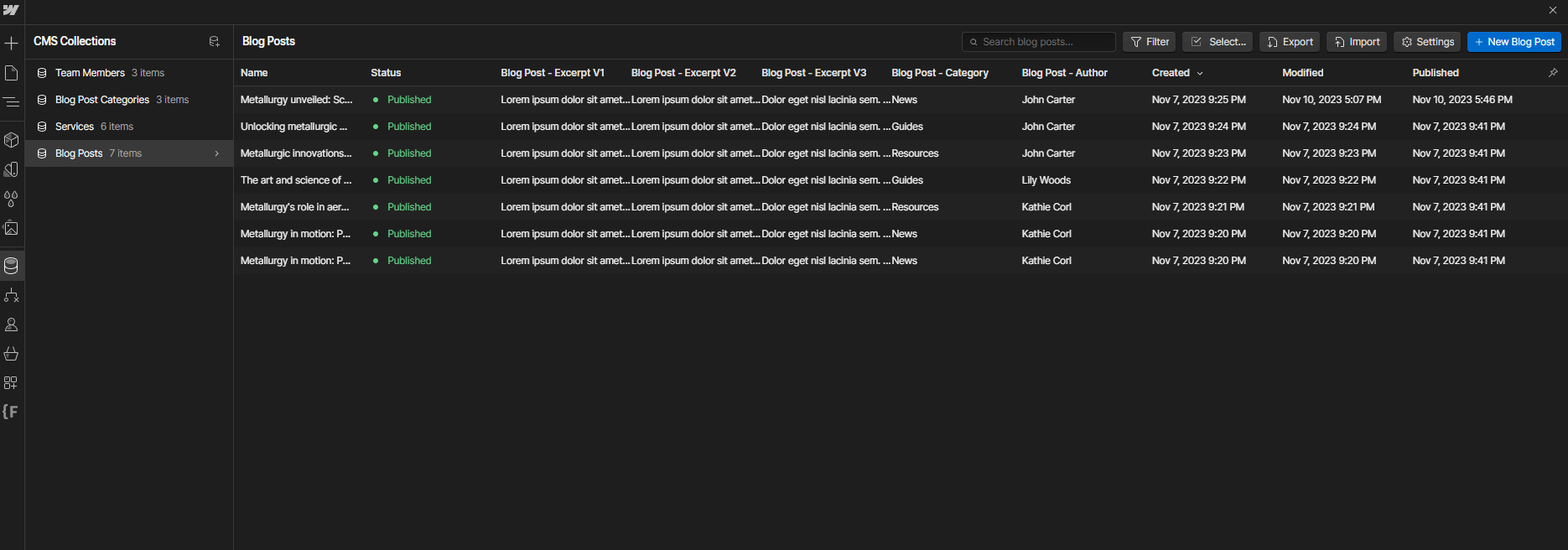
Task: Open 'Metallurgic innovations...' post
Action: [296, 153]
